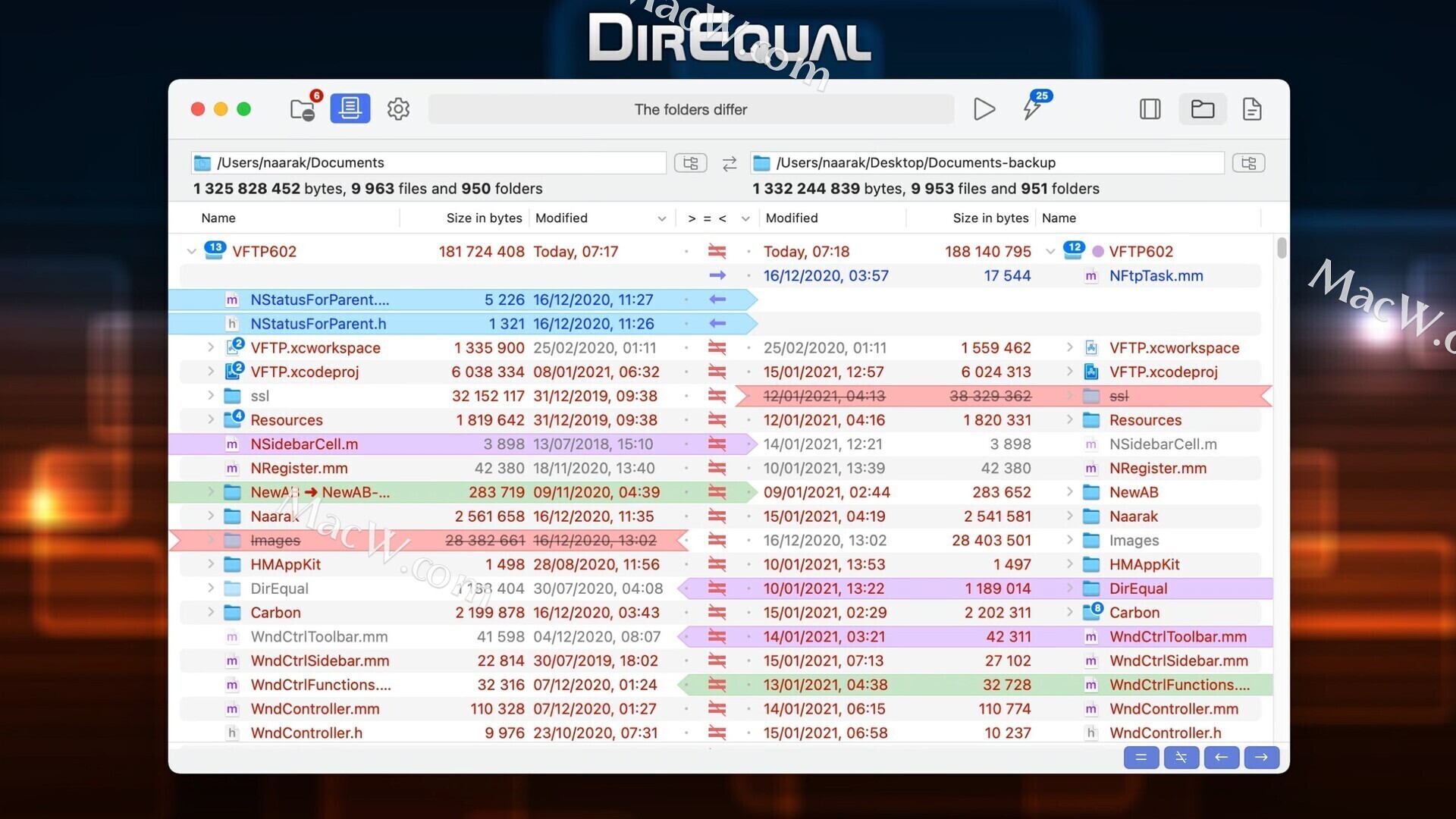Click 'The folders differ' status field

691,109
